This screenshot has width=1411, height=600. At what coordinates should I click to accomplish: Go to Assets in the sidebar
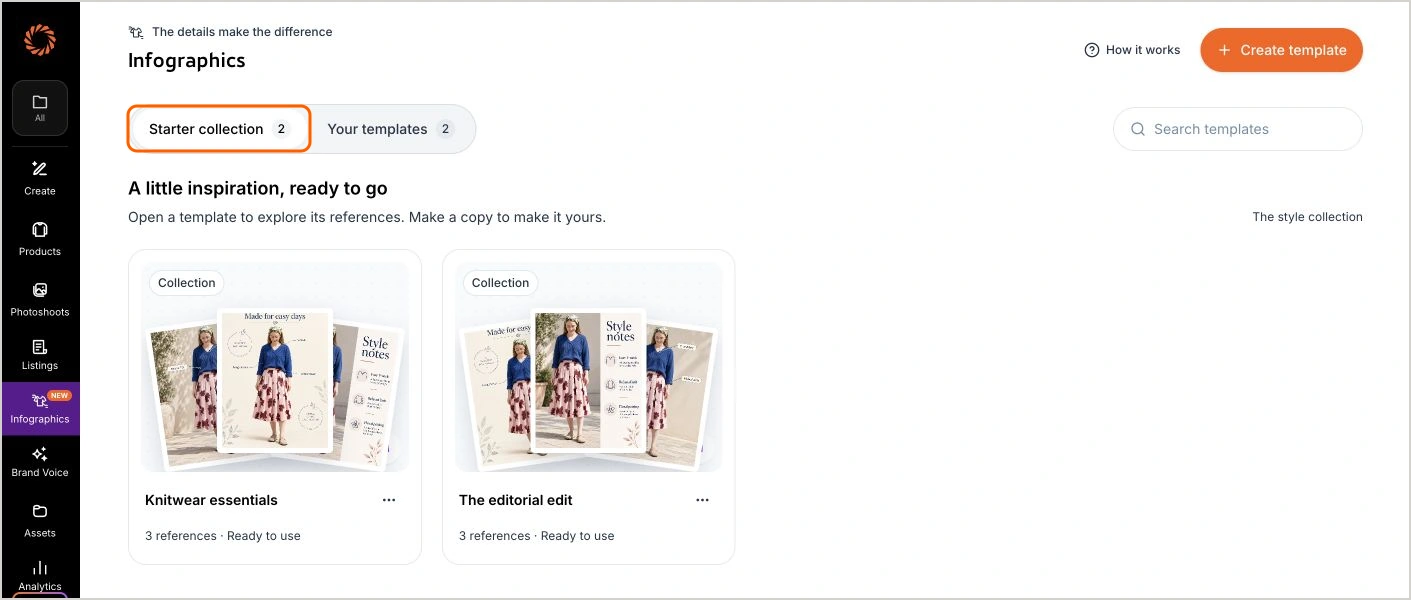[40, 521]
